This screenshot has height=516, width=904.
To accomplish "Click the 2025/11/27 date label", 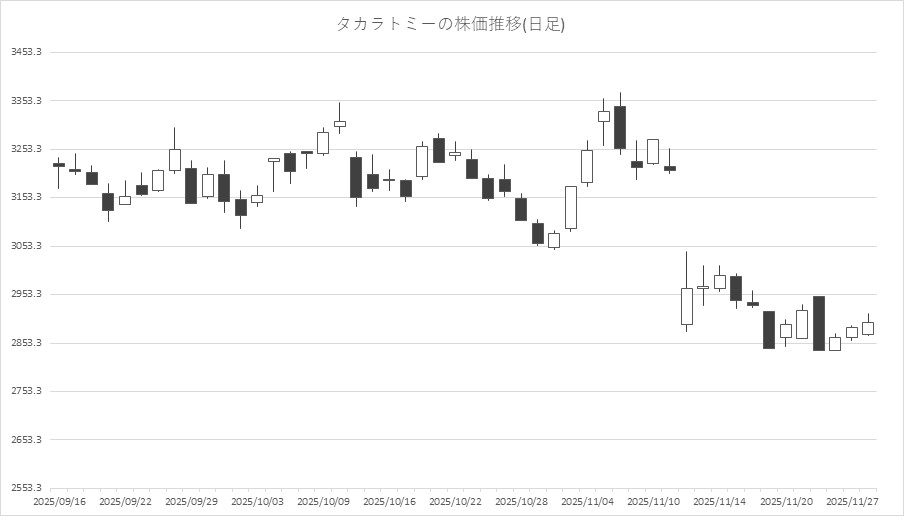I will (852, 501).
